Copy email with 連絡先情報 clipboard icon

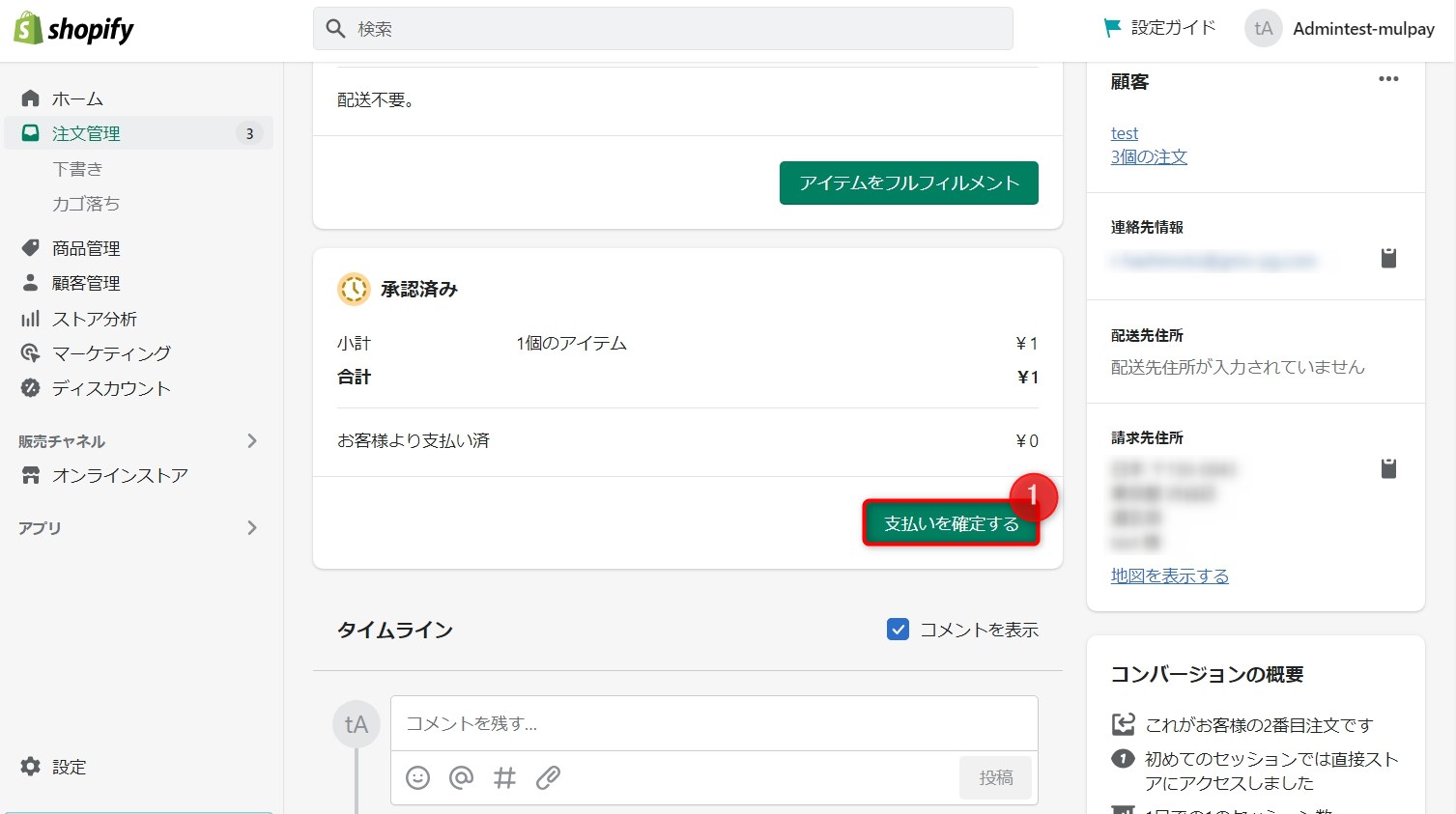[1388, 258]
